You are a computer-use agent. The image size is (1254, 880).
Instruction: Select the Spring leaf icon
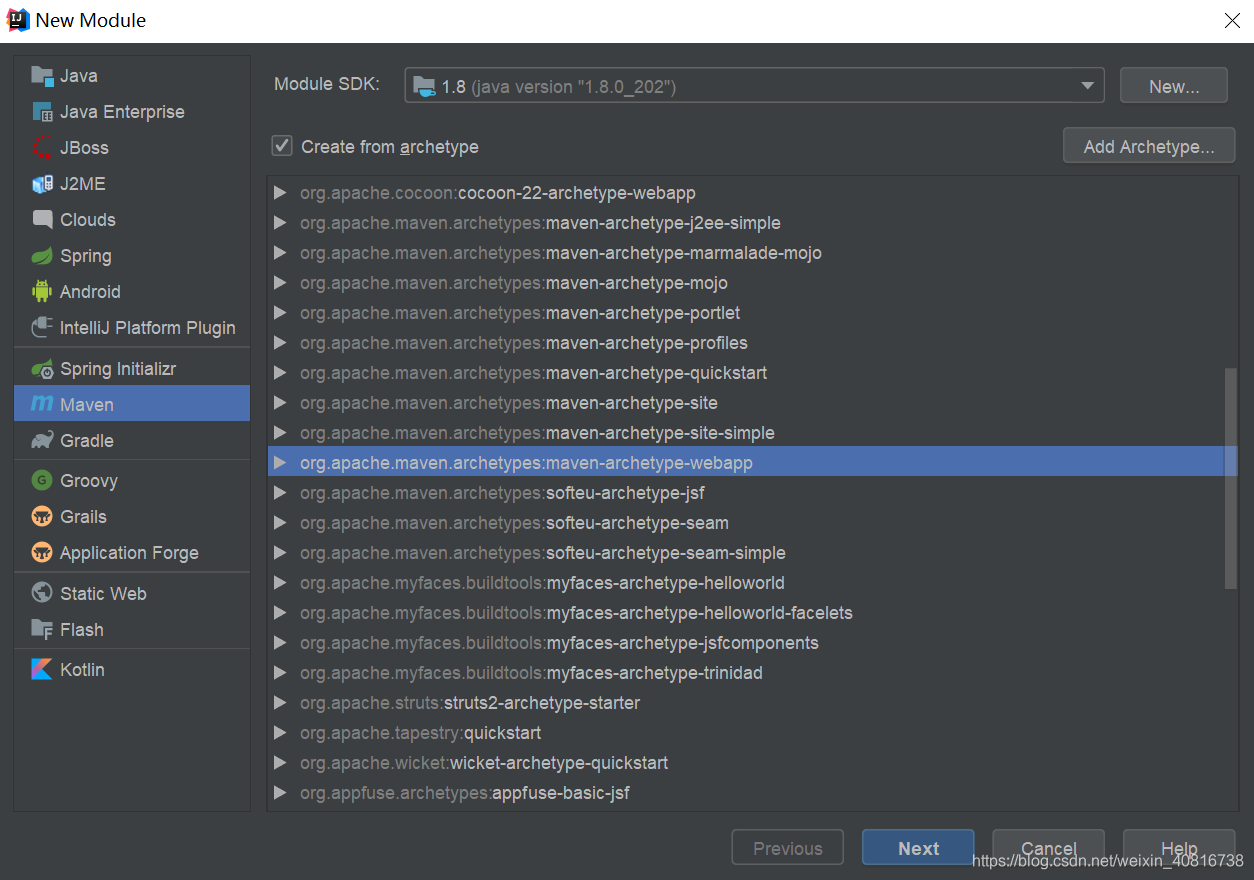[x=42, y=256]
